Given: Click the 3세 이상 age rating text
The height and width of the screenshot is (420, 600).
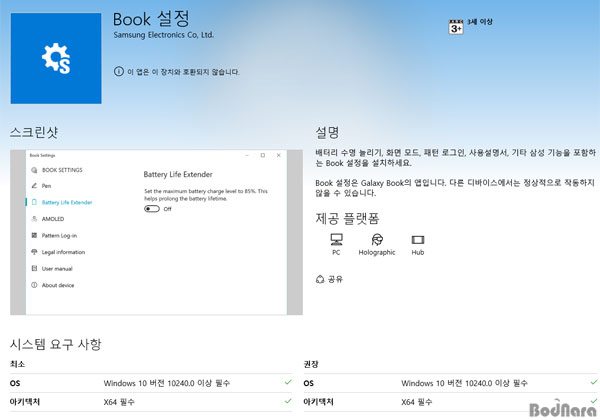Looking at the screenshot, I should click(x=480, y=22).
